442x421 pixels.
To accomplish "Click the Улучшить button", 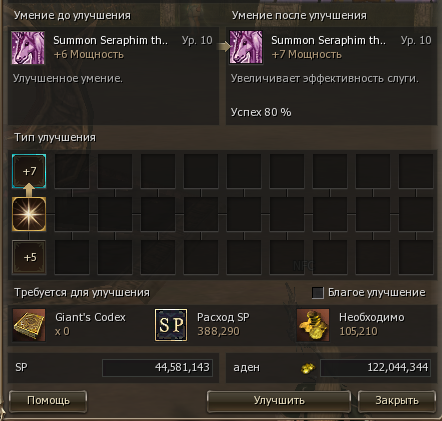I will (279, 401).
